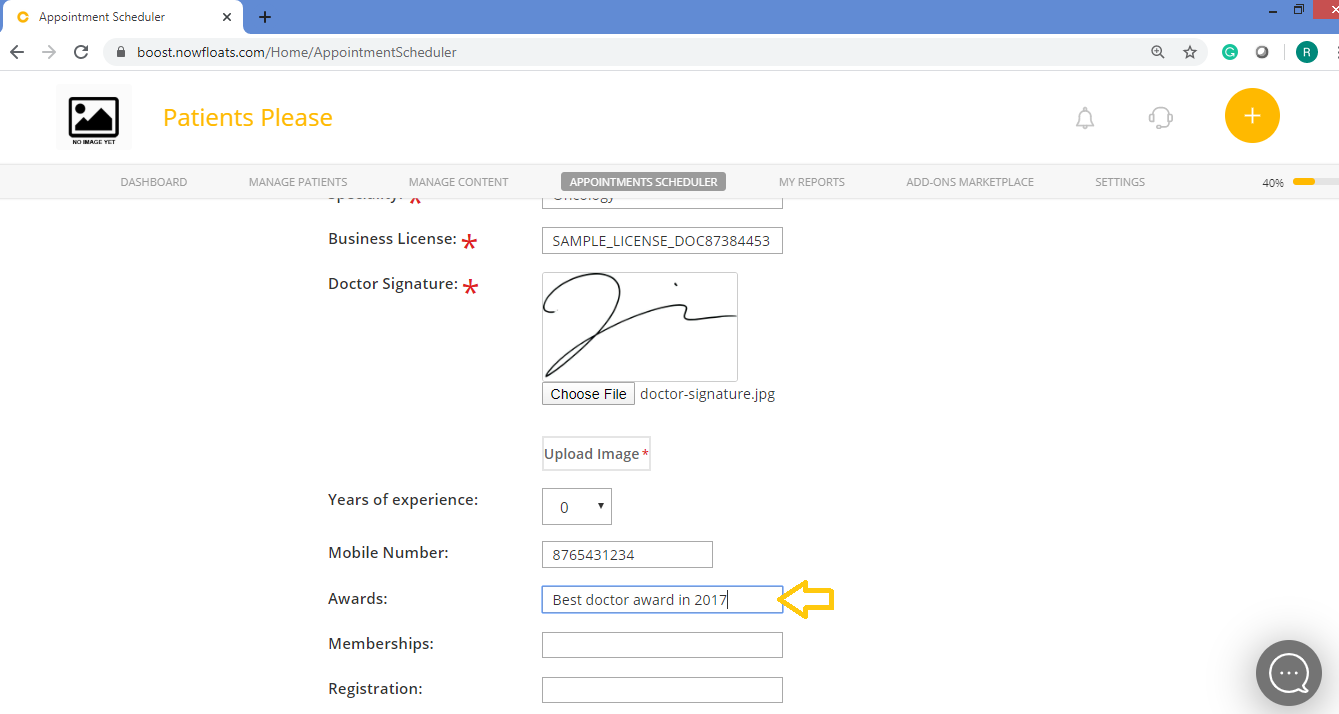This screenshot has width=1339, height=714.
Task: Open browser zoom magnifier icon
Action: coord(1158,52)
